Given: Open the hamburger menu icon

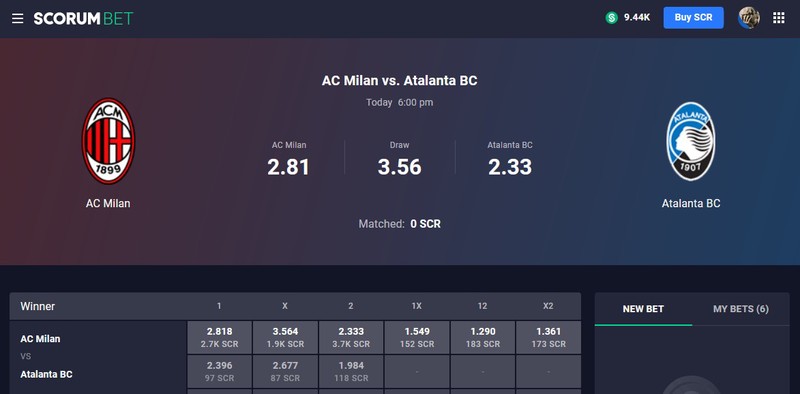Looking at the screenshot, I should pyautogui.click(x=18, y=18).
